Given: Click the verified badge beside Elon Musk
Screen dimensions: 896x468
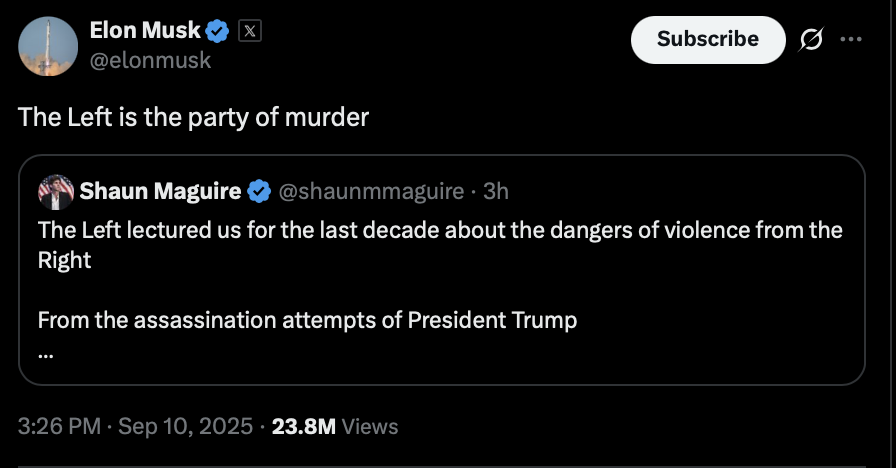Looking at the screenshot, I should coord(218,32).
